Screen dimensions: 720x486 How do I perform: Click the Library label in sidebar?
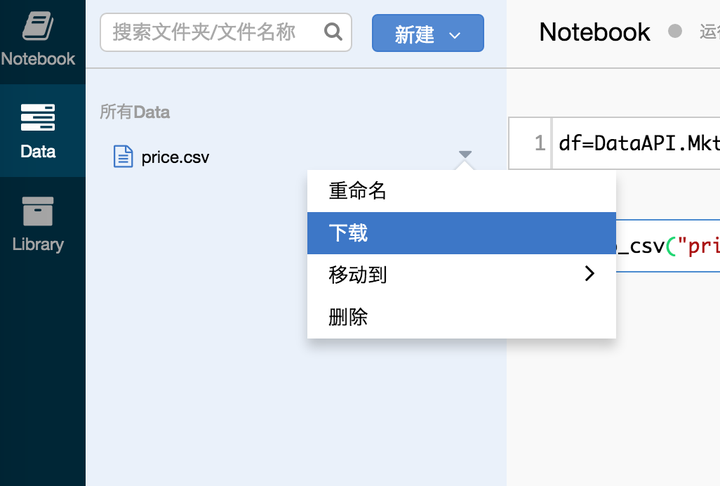[38, 244]
